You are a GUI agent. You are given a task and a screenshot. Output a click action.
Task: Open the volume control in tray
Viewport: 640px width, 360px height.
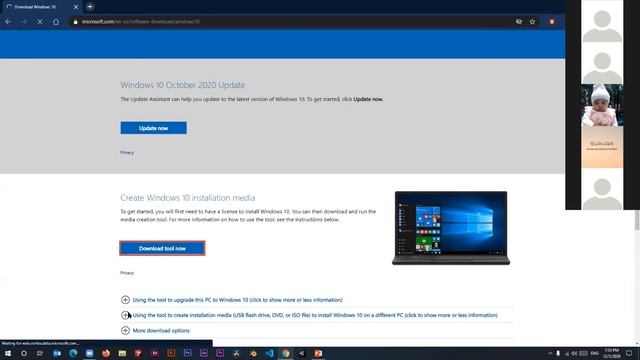click(574, 353)
